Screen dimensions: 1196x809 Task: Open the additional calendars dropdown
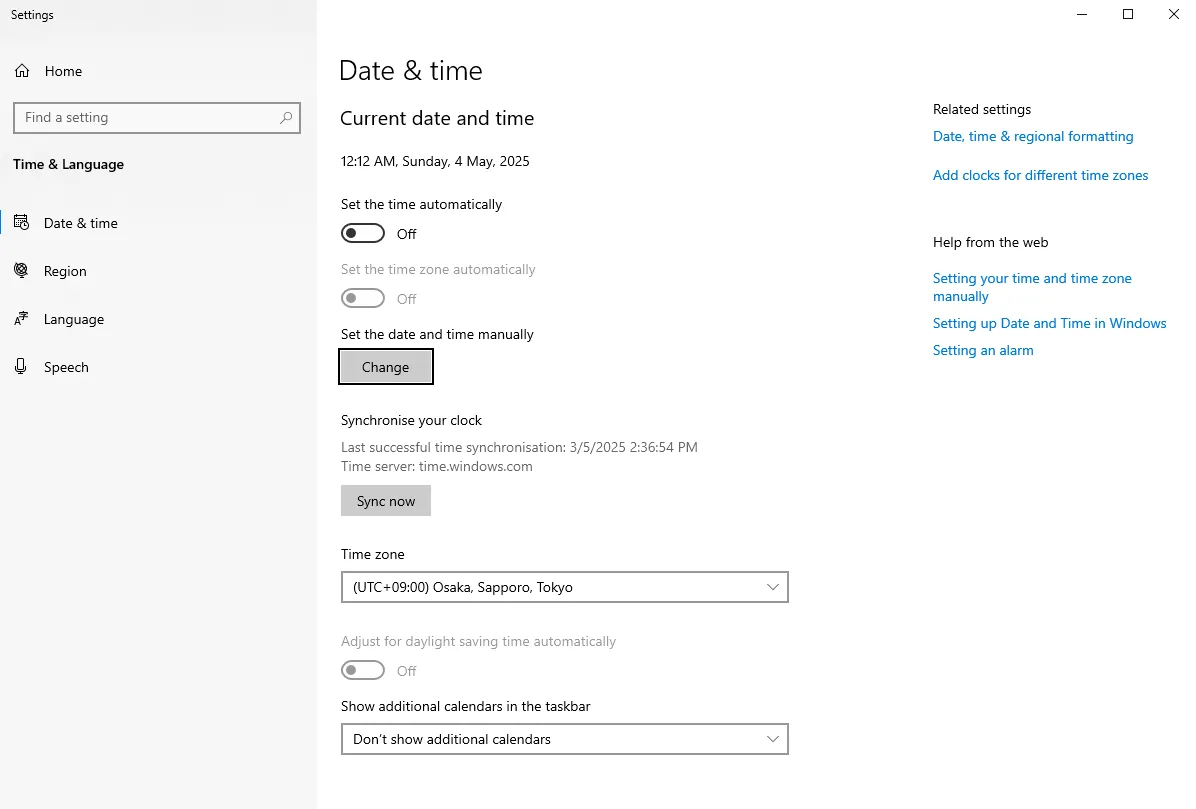564,739
